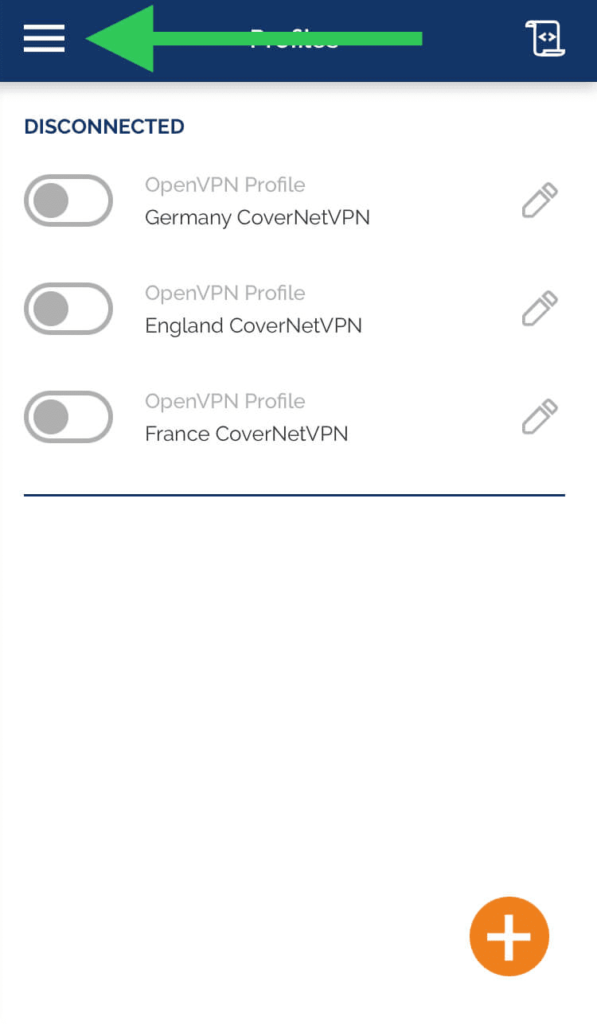Edit the France CoverNetVPN profile with pencil

(540, 417)
